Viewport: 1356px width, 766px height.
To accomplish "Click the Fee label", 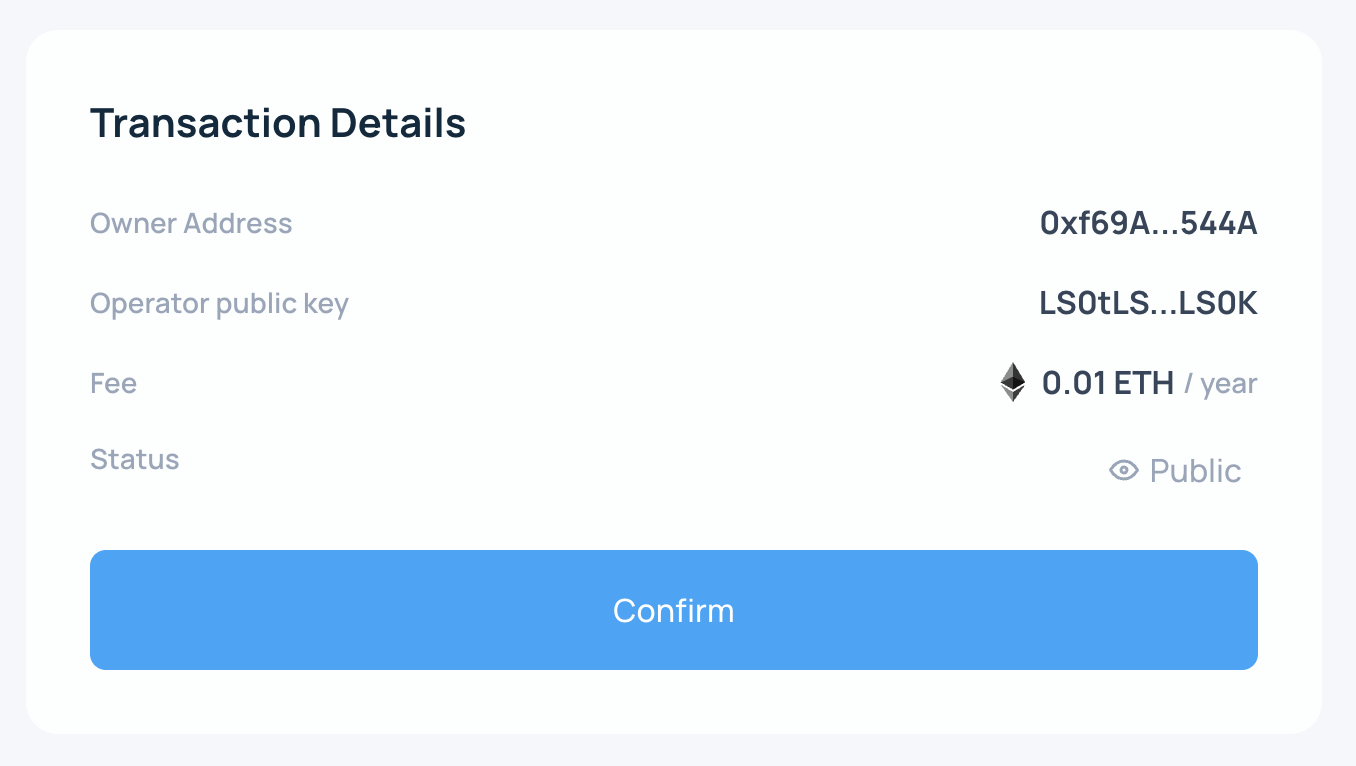I will pos(113,383).
